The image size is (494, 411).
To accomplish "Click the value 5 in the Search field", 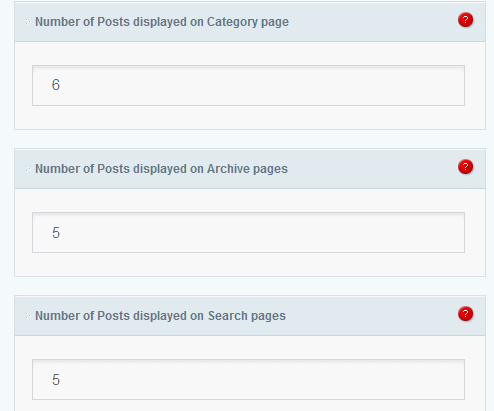I will pos(56,380).
